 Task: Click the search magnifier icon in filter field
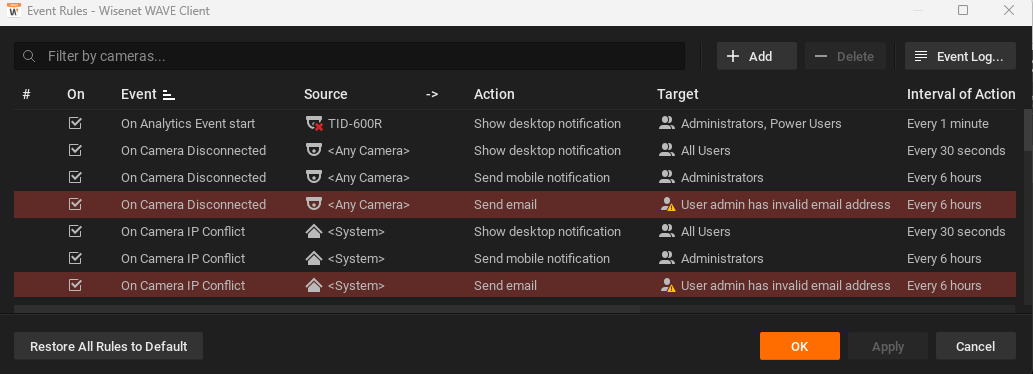pos(29,57)
